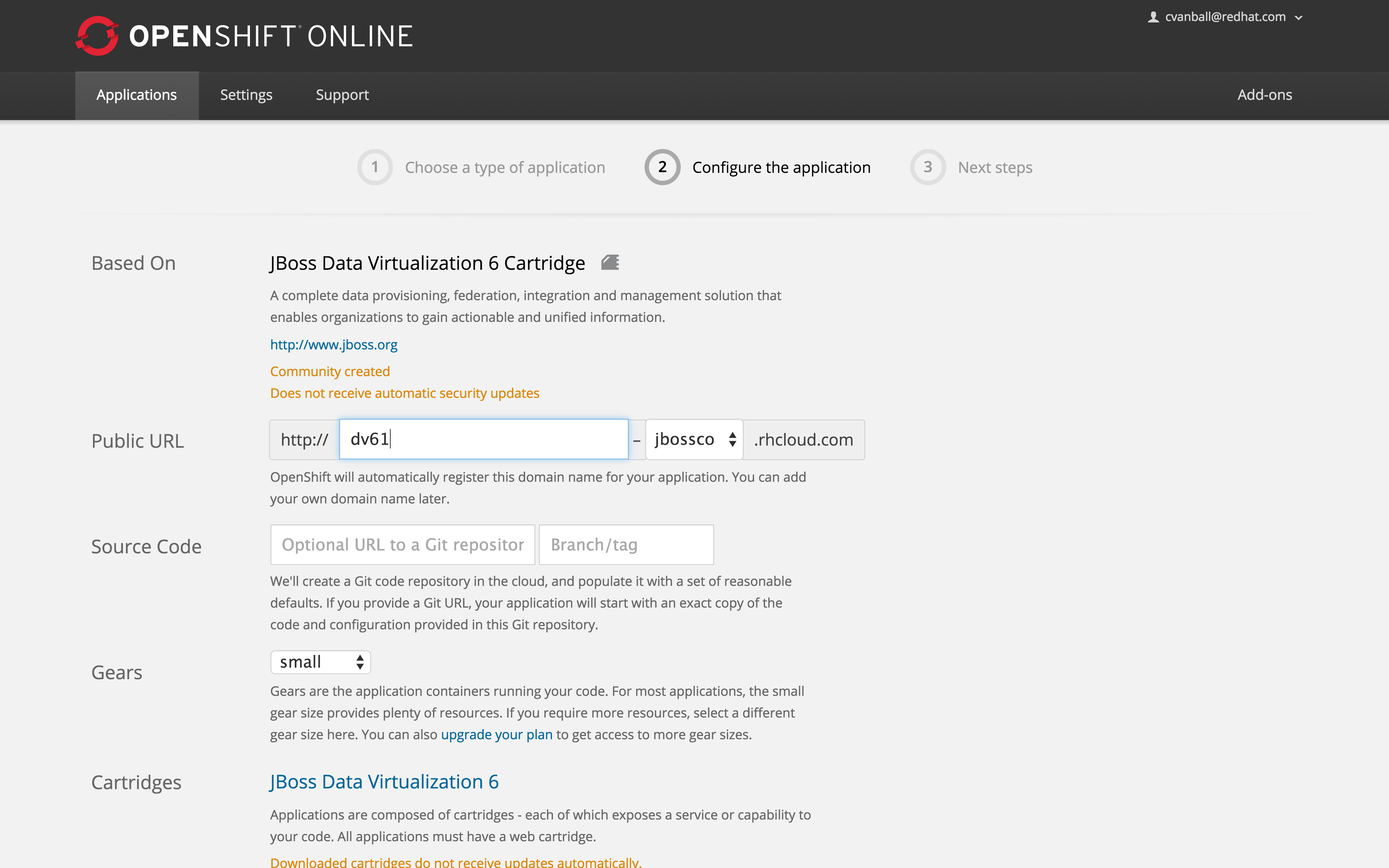
Task: Click the cartridge tag icon beside the cartridge title
Action: pyautogui.click(x=611, y=262)
